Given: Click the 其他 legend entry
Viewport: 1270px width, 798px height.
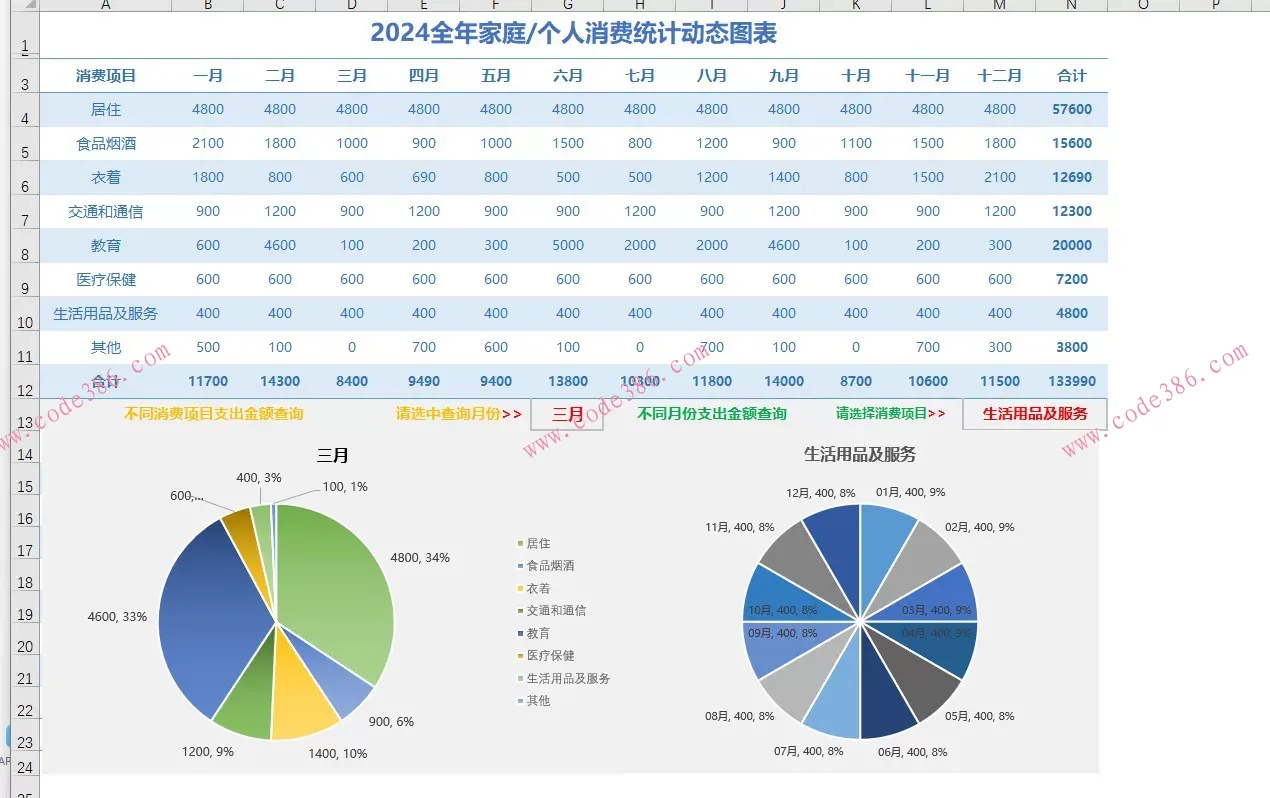Looking at the screenshot, I should click(x=534, y=701).
